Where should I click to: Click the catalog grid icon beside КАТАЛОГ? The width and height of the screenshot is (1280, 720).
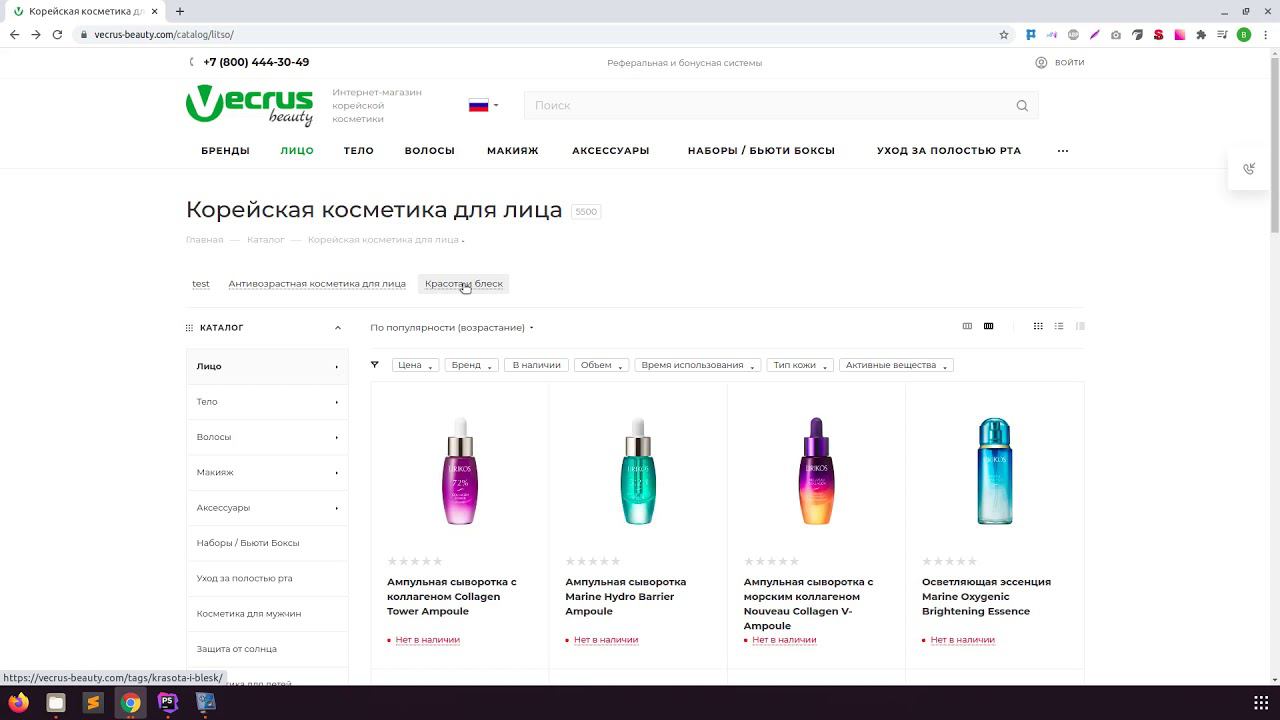tap(189, 328)
